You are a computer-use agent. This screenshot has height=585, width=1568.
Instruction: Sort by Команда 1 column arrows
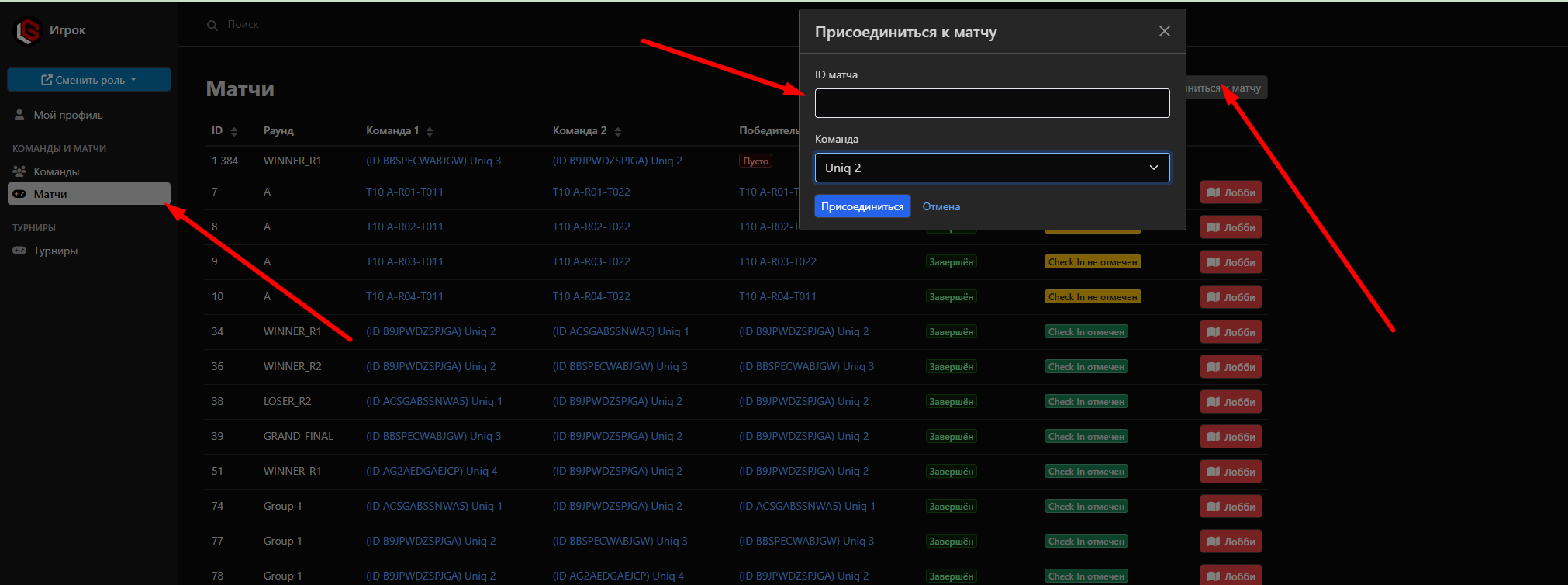click(x=430, y=132)
